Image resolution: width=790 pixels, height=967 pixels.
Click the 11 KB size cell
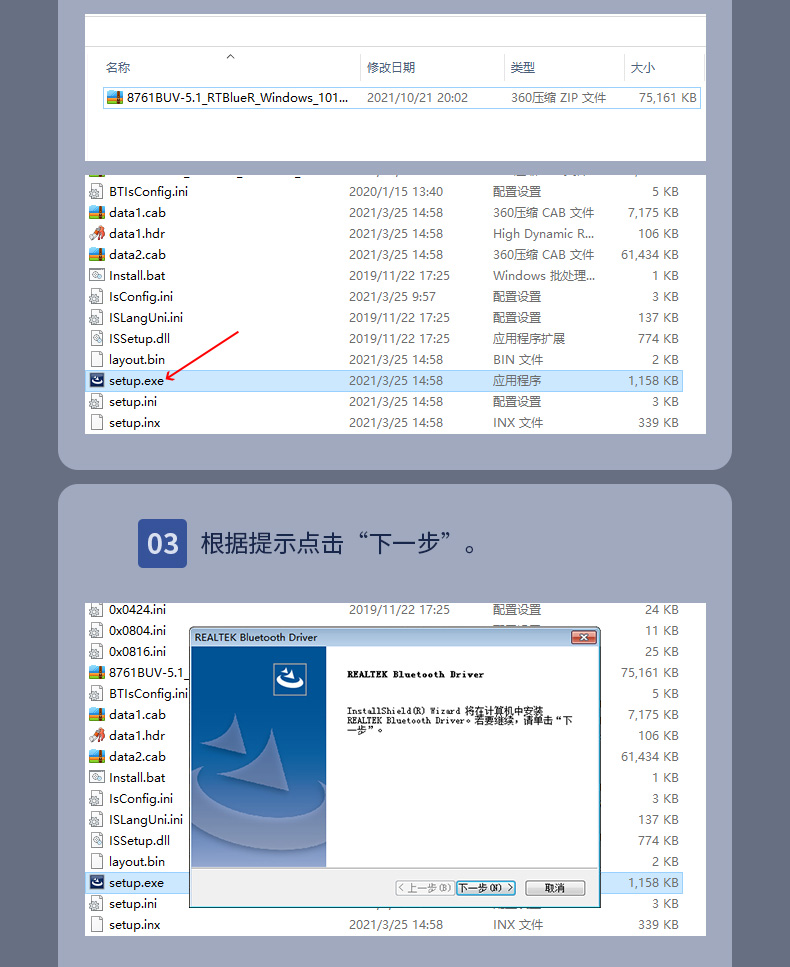(x=662, y=631)
